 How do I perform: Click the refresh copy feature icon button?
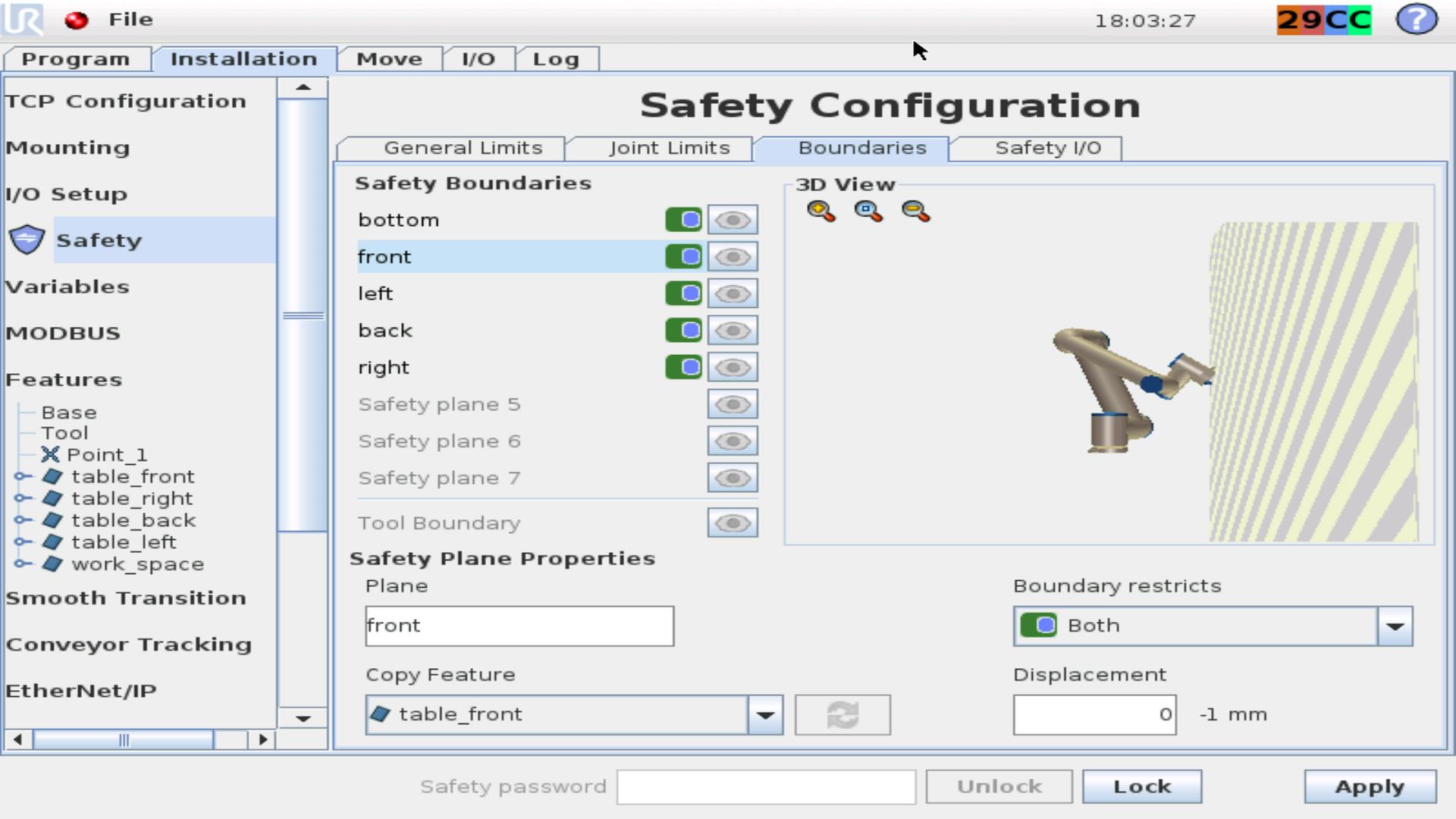coord(842,714)
